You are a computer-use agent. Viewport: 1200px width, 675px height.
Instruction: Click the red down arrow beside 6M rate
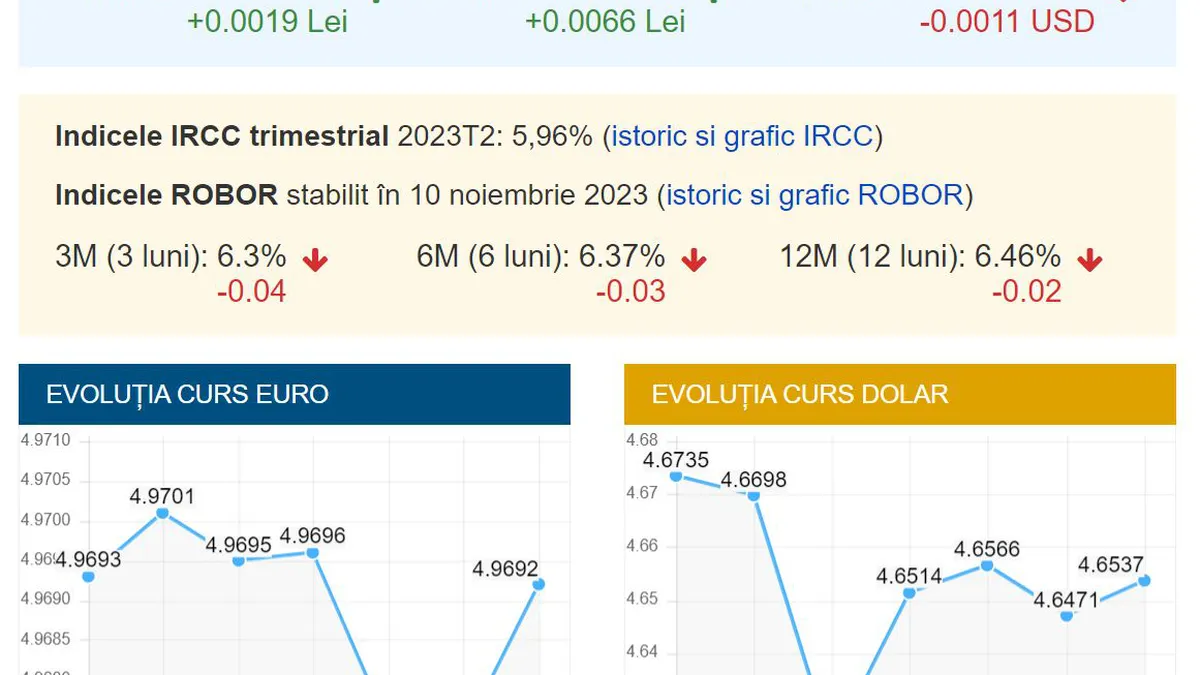(692, 259)
